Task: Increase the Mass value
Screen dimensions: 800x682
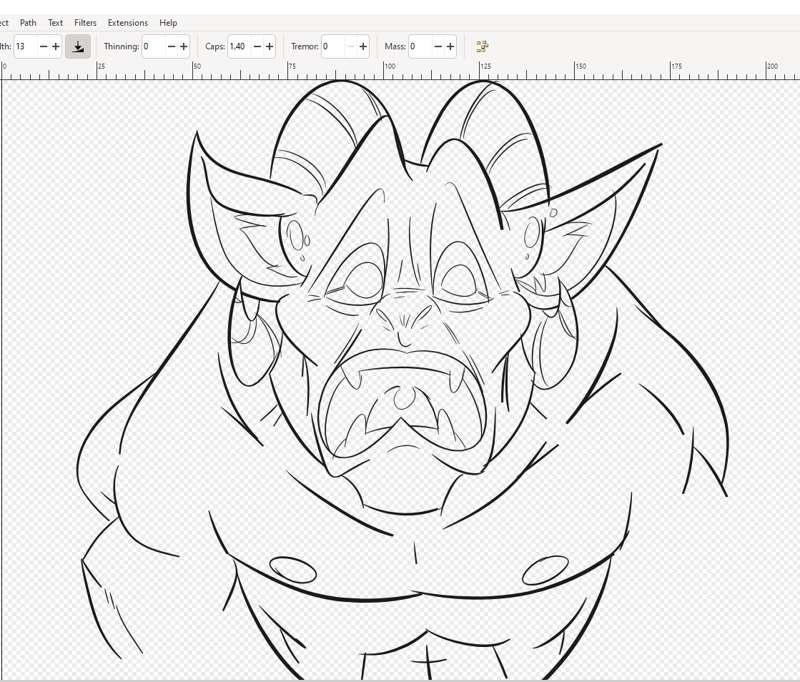Action: (451, 46)
